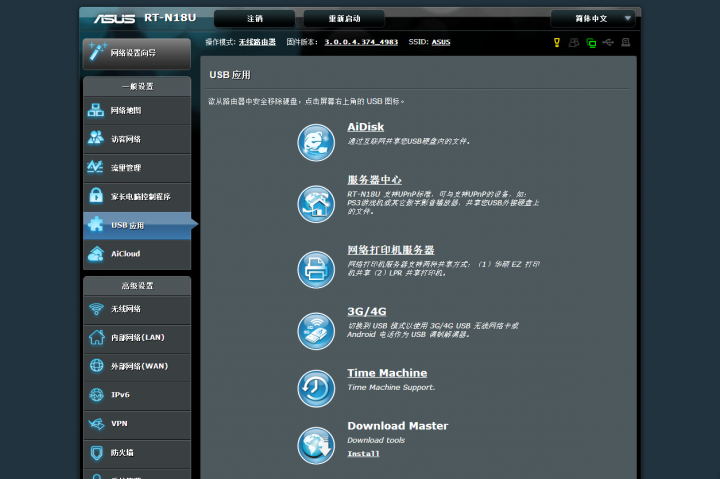Open the 3G/4G link
This screenshot has height=479, width=720.
tap(366, 312)
